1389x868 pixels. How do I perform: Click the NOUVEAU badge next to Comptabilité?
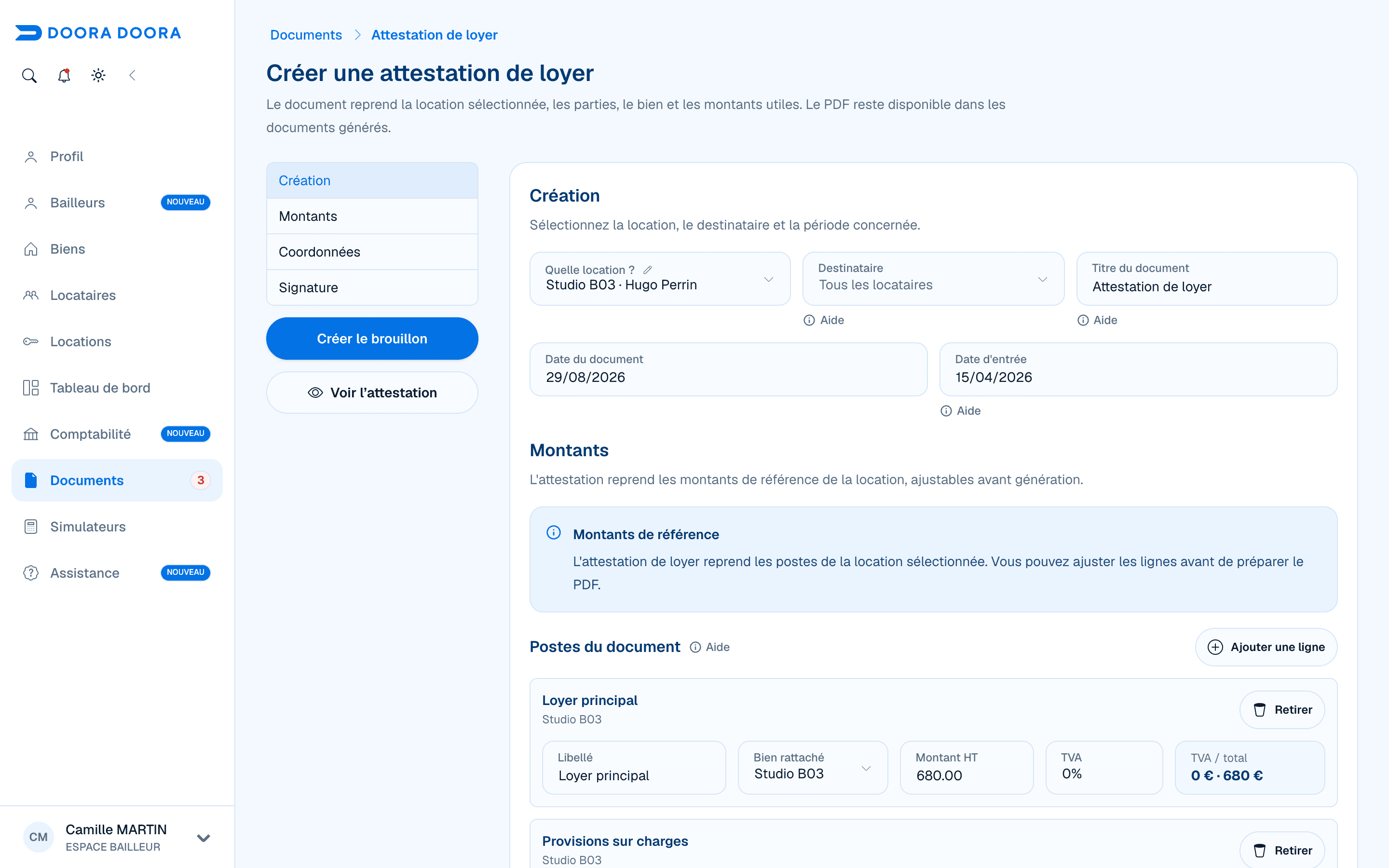click(185, 434)
